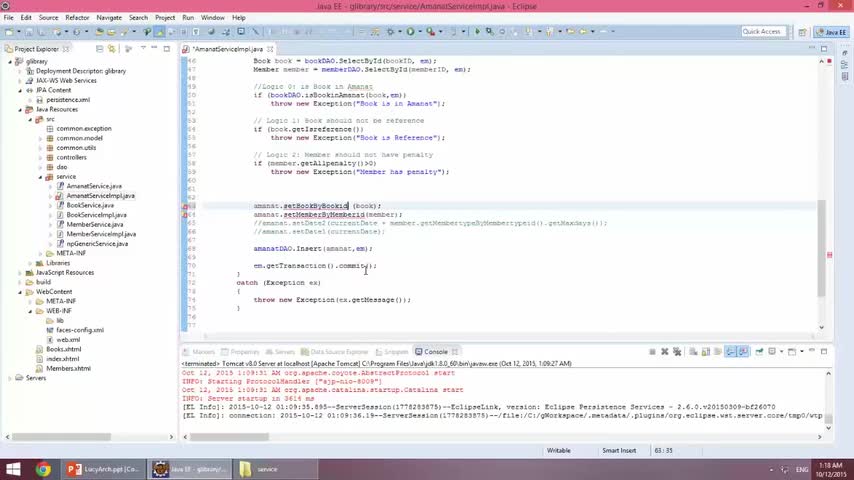Click the Console horizontal scrollbar thumb
The image size is (854, 480).
tap(229, 437)
